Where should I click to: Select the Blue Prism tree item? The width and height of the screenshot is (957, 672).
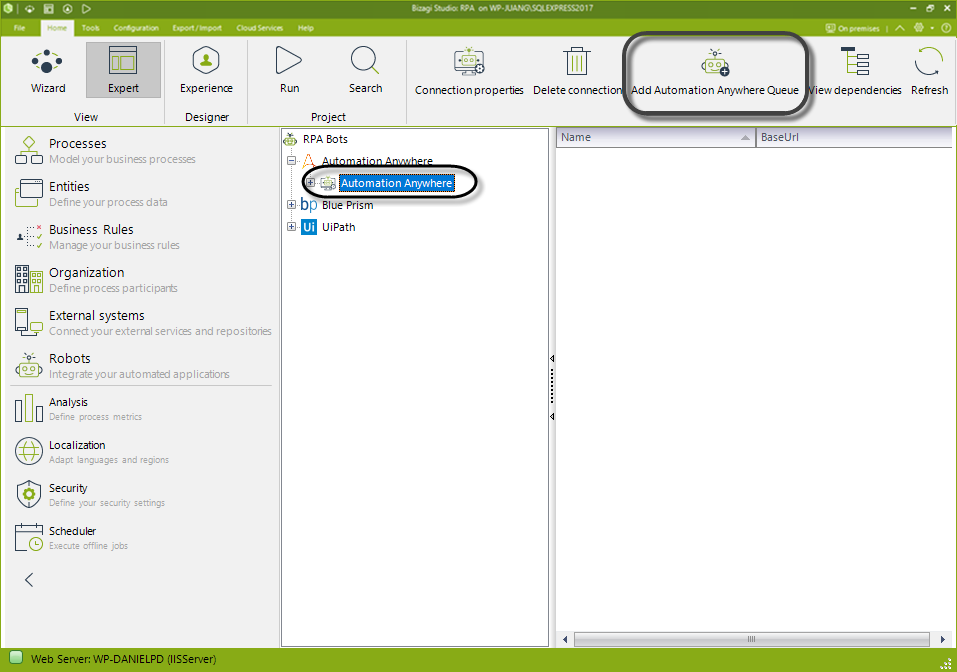tap(347, 205)
